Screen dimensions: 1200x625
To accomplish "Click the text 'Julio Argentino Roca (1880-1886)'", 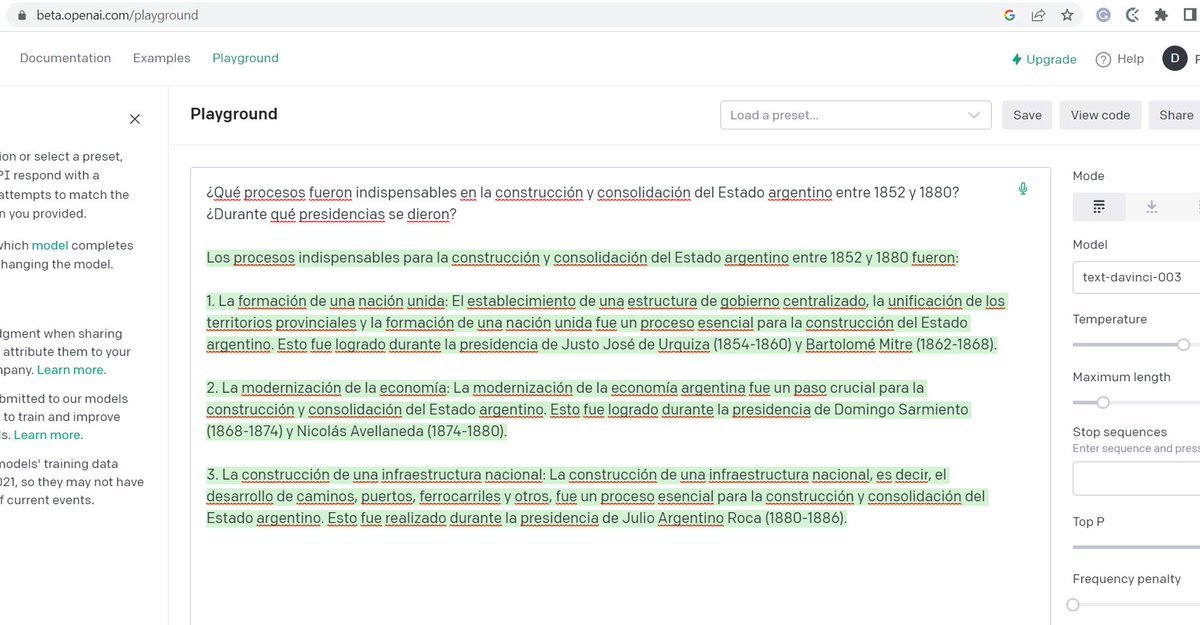I will 734,518.
